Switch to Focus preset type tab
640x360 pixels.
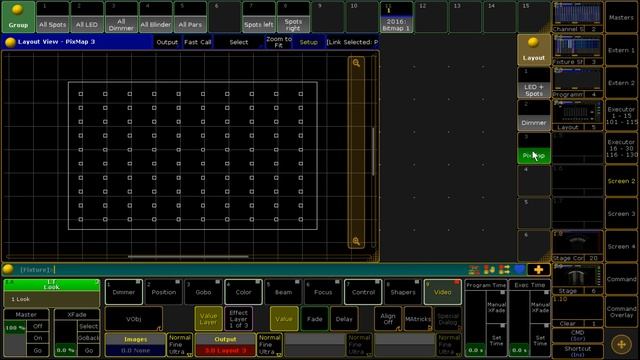(323, 292)
